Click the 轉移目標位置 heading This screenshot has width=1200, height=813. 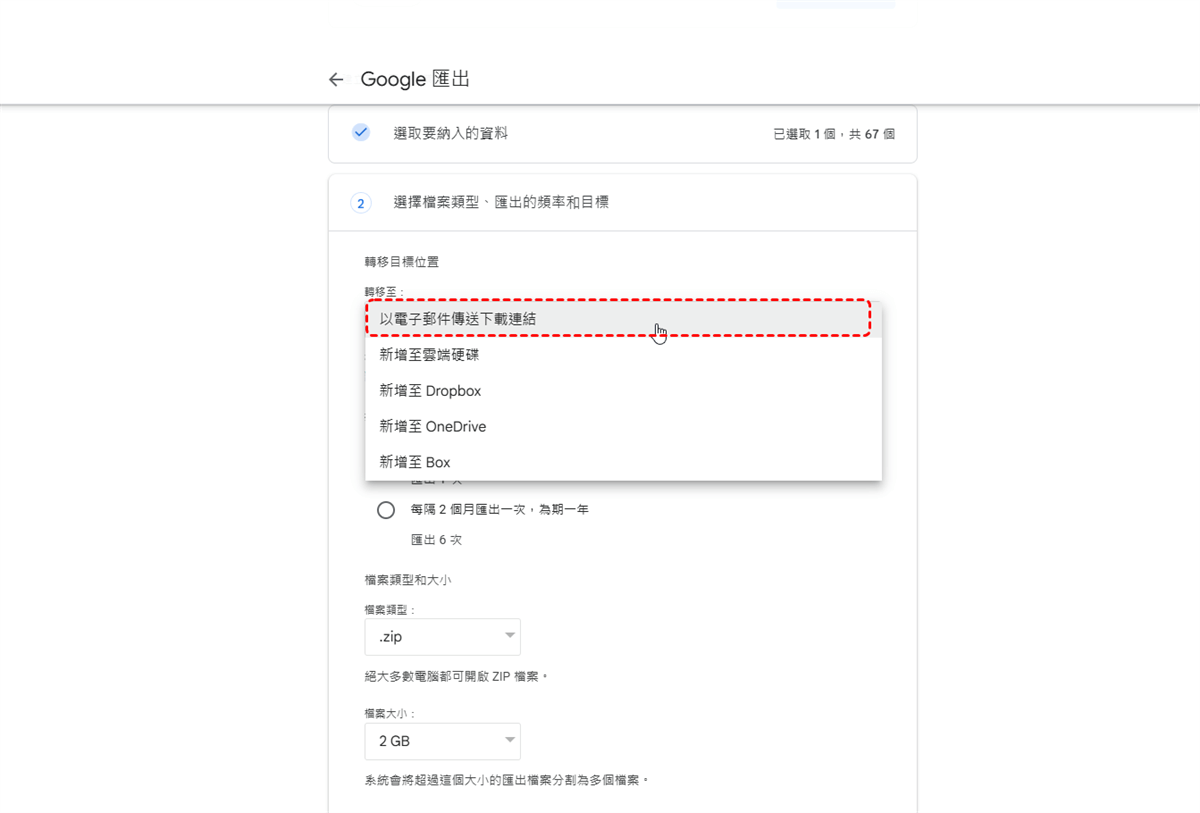coord(402,263)
